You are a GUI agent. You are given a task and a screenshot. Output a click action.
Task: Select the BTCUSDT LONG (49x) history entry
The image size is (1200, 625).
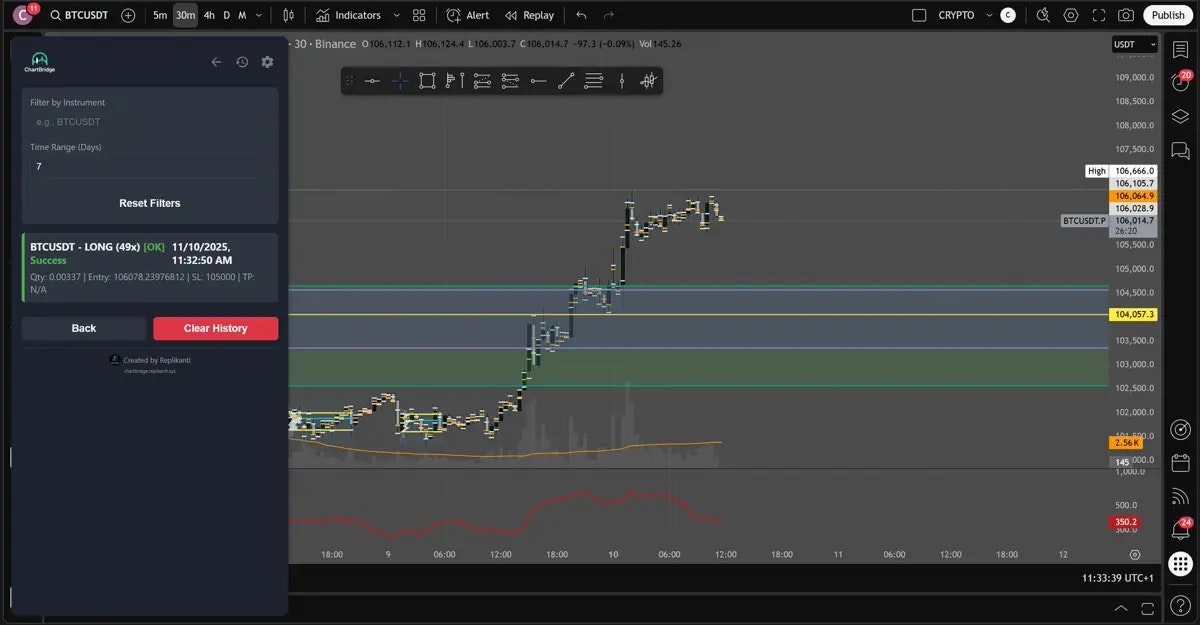(x=150, y=267)
